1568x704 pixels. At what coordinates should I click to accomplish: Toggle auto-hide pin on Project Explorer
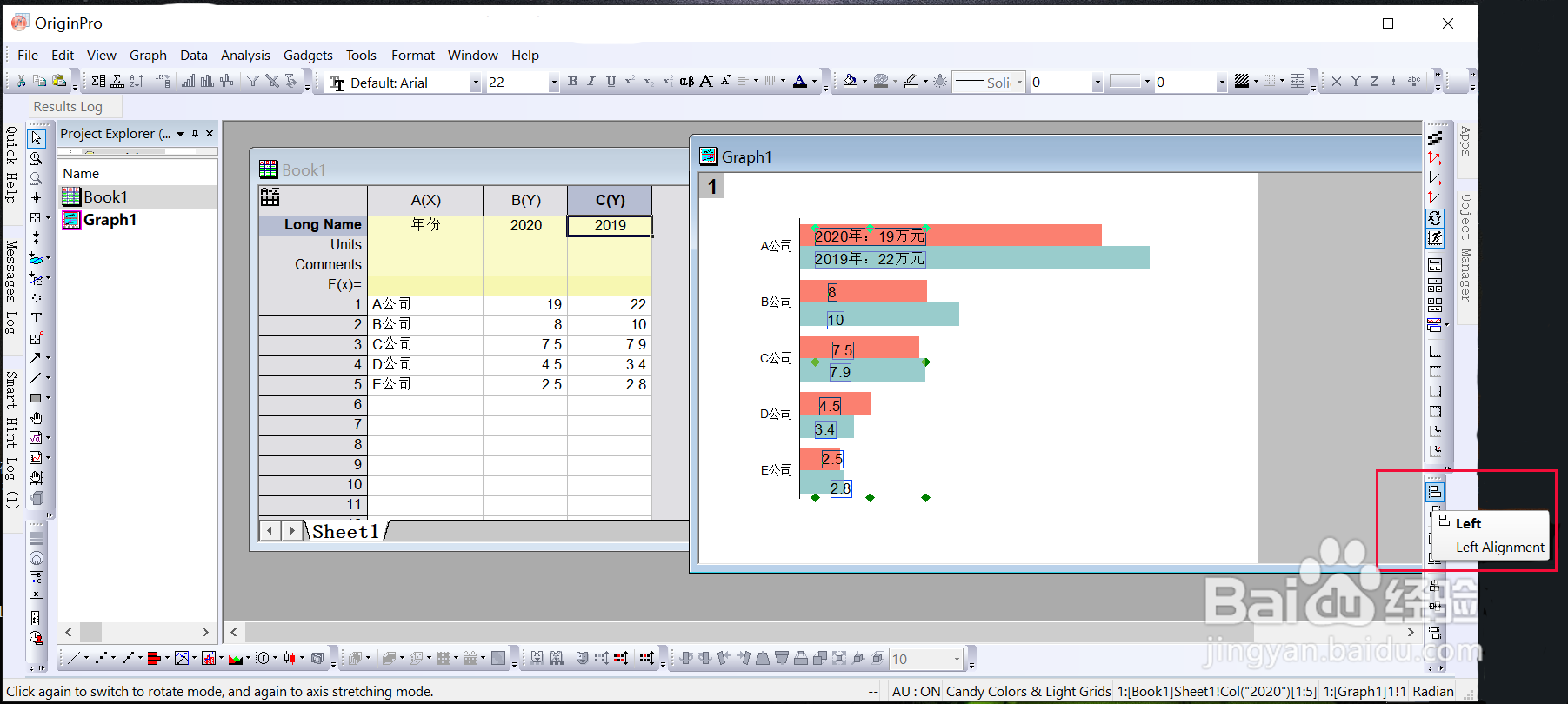pyautogui.click(x=196, y=133)
